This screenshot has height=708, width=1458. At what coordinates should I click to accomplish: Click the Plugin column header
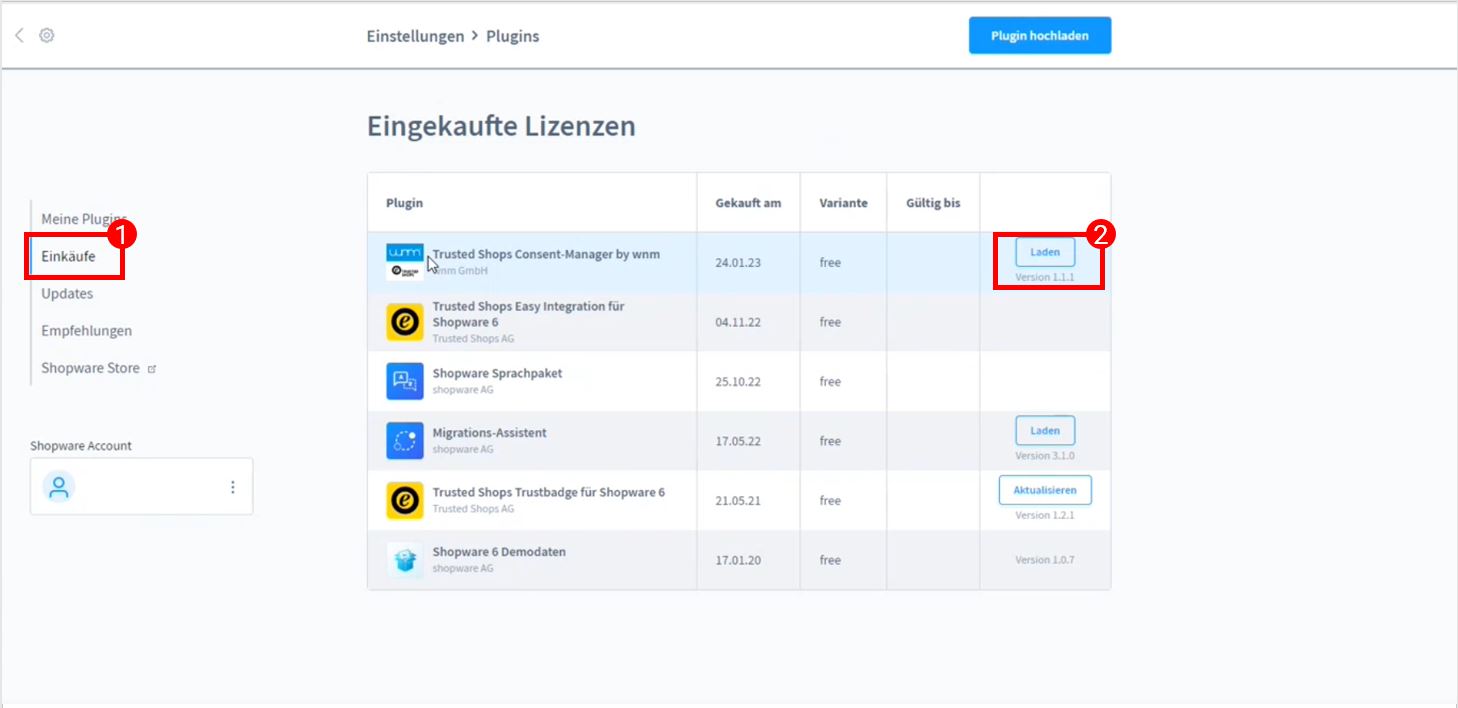point(404,203)
